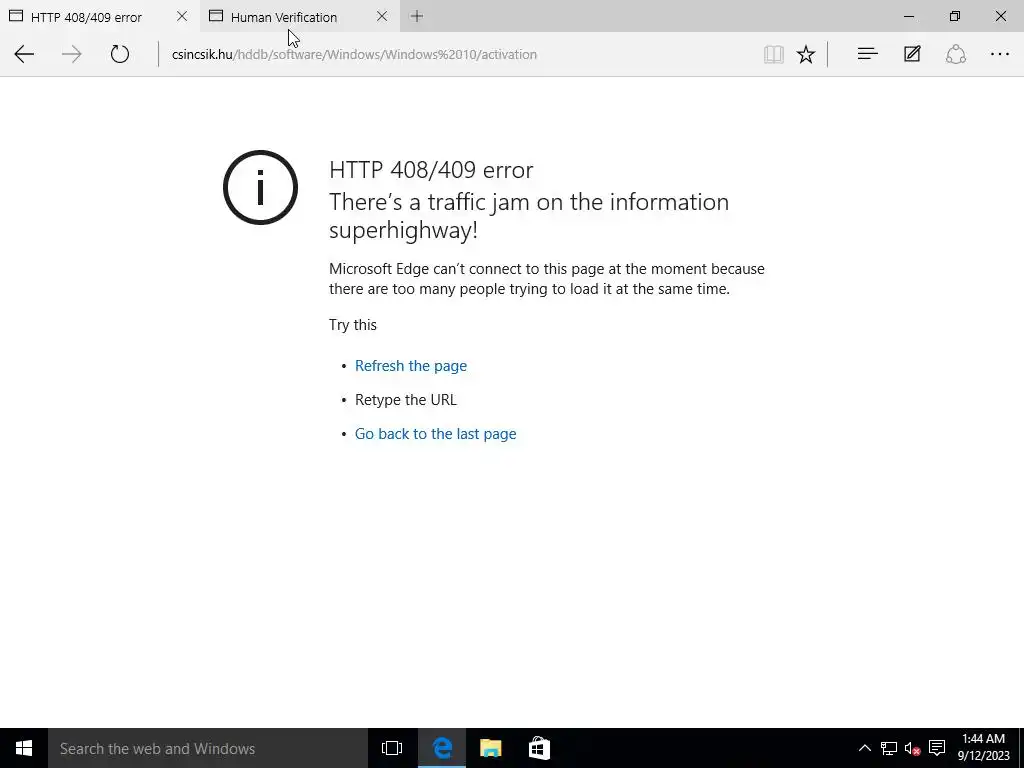Image resolution: width=1024 pixels, height=768 pixels.
Task: Make a Web Note with pen icon
Action: (912, 54)
